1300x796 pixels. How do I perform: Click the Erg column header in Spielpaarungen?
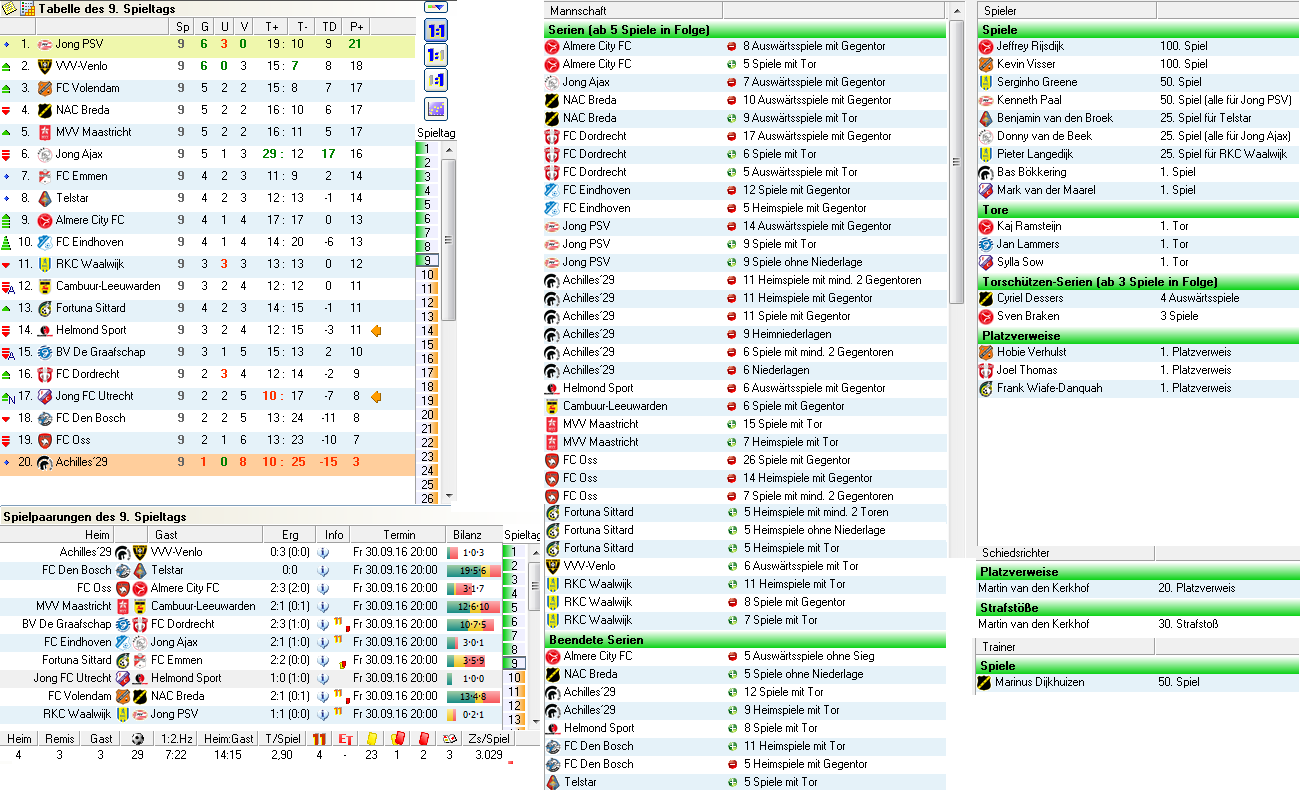coord(291,535)
